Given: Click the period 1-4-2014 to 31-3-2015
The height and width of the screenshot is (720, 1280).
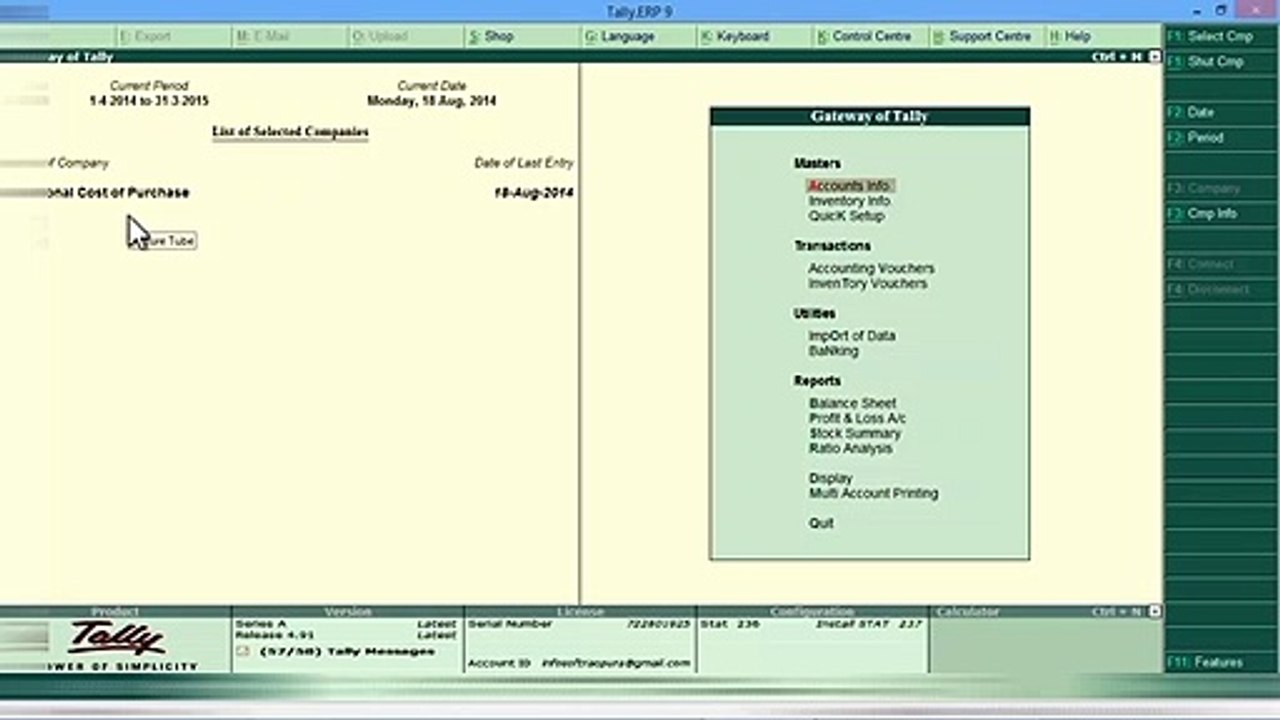Looking at the screenshot, I should 149,101.
